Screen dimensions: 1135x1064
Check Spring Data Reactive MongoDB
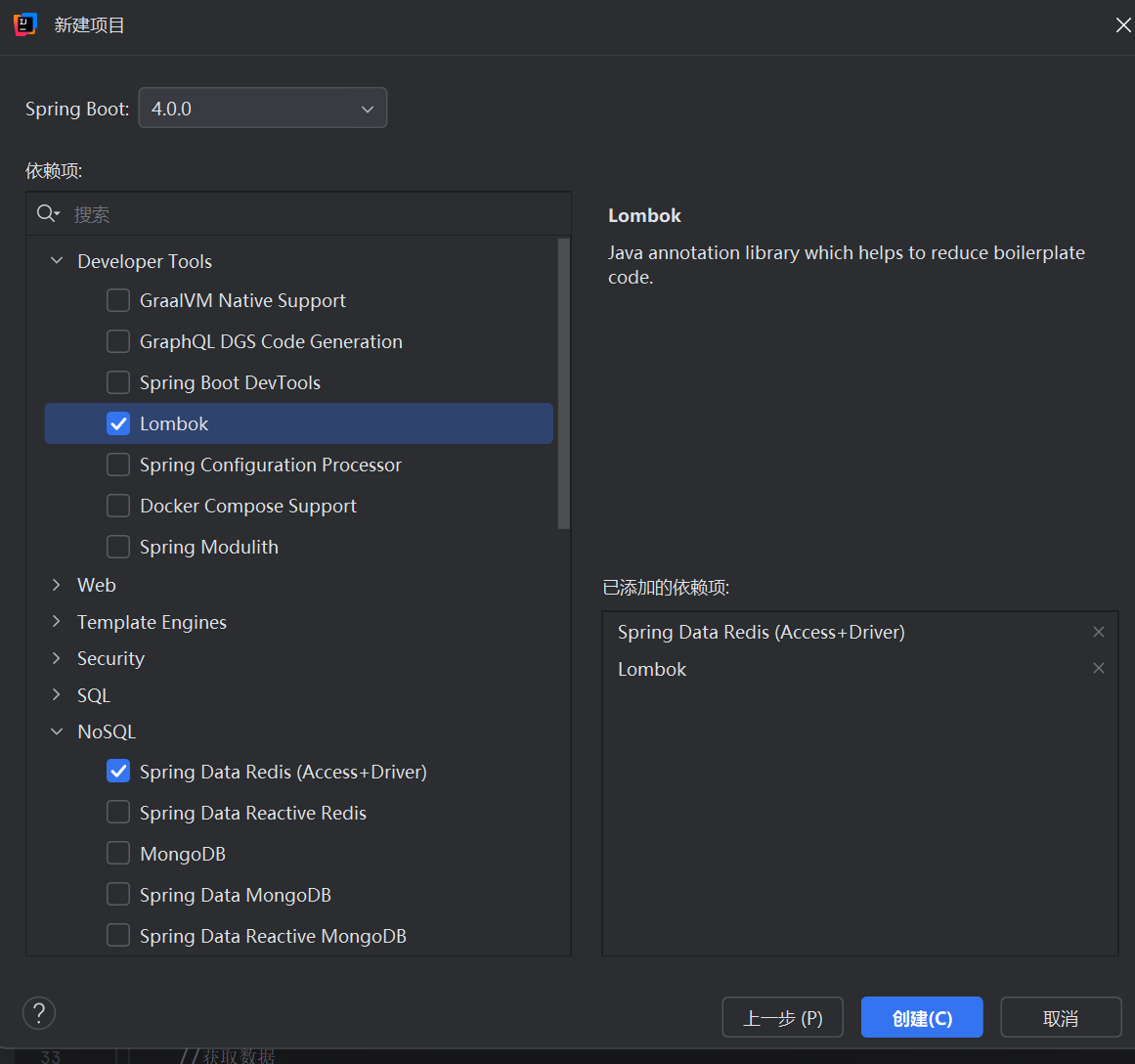(118, 936)
